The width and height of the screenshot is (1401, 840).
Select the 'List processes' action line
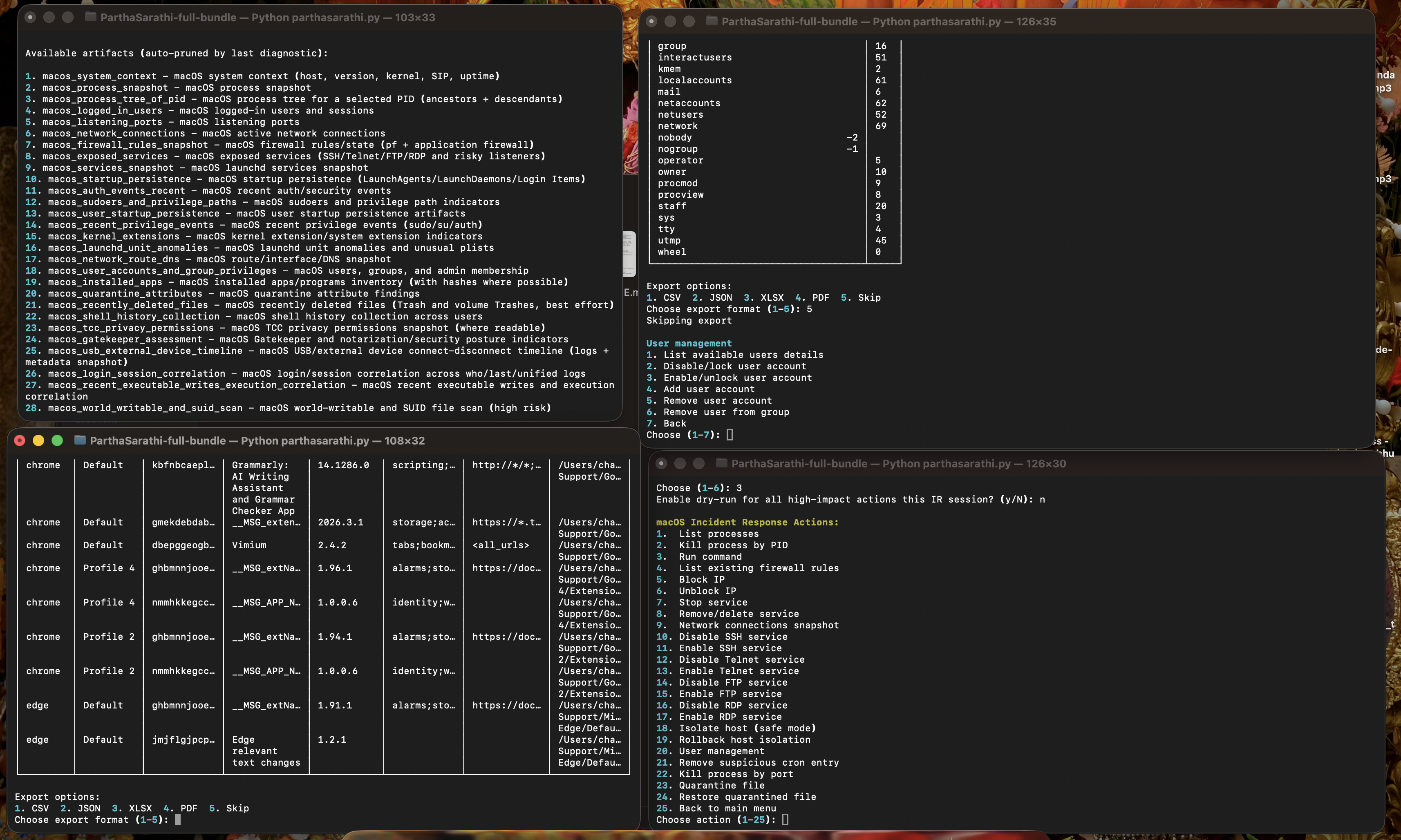707,534
